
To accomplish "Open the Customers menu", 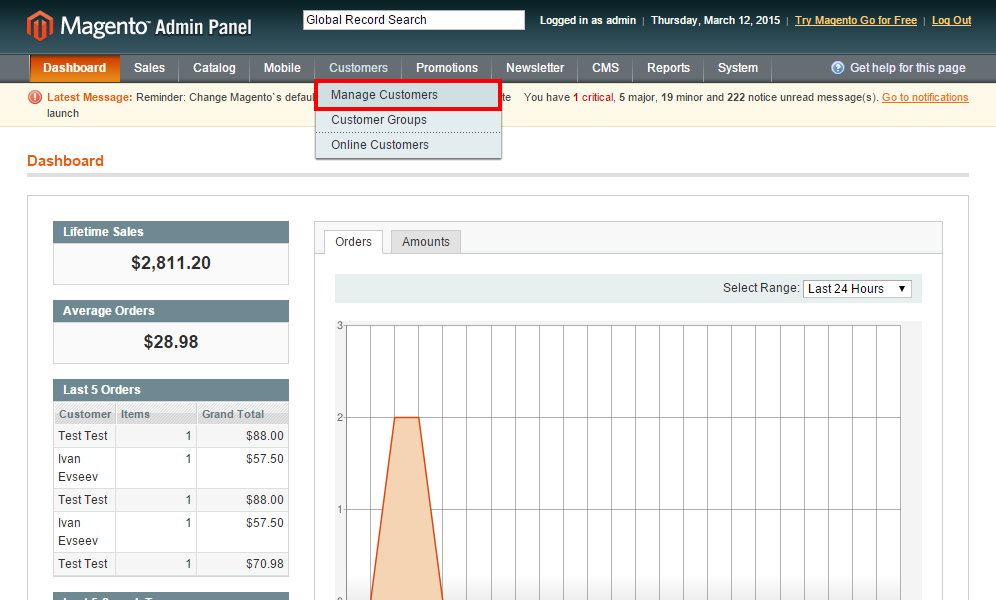I will 358,68.
